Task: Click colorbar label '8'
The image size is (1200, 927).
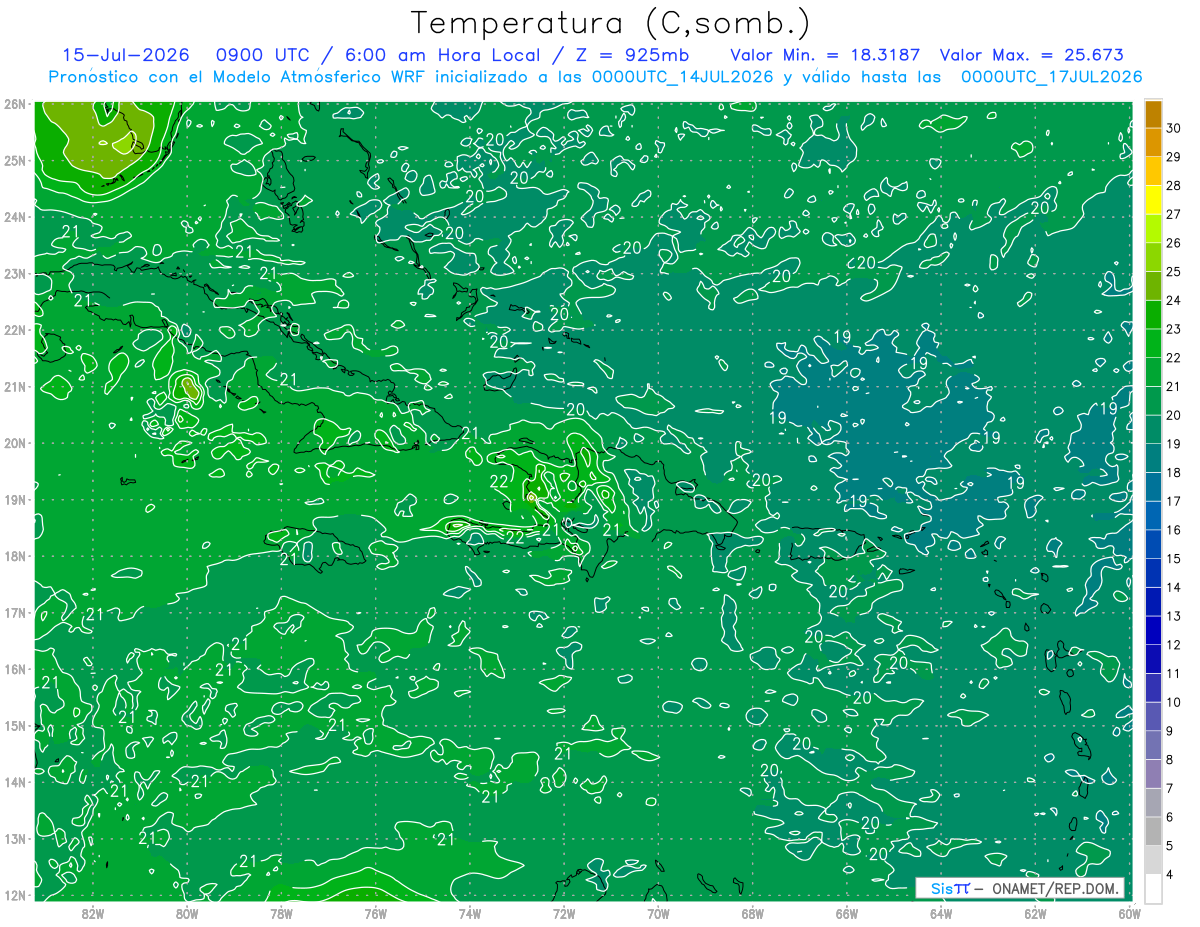Action: click(x=1169, y=759)
